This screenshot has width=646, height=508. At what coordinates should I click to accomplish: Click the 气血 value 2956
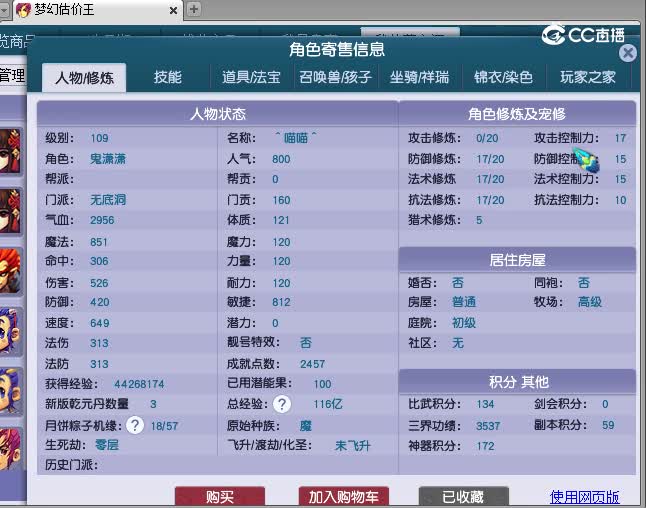102,220
